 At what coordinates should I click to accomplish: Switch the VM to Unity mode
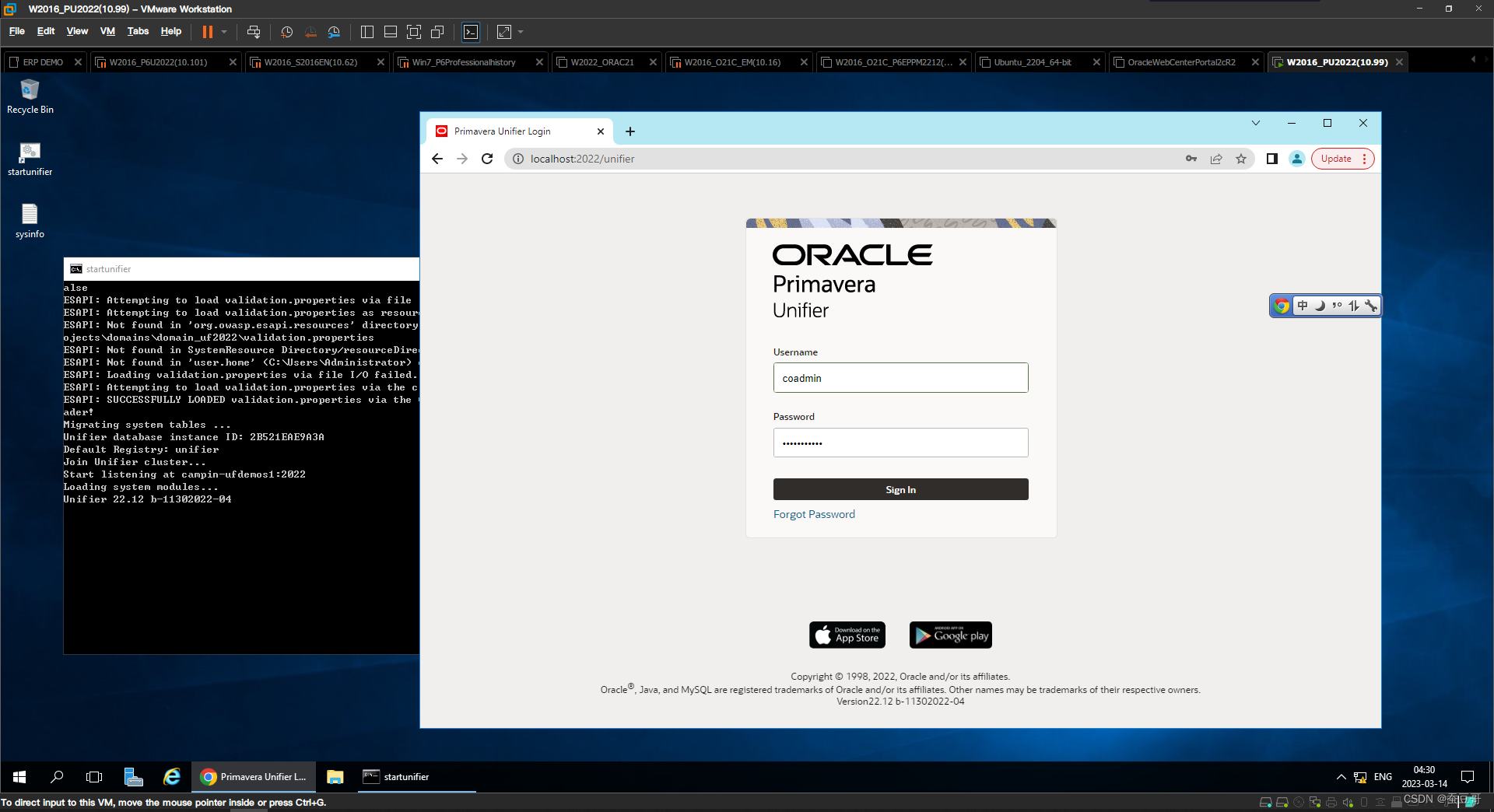tap(439, 32)
